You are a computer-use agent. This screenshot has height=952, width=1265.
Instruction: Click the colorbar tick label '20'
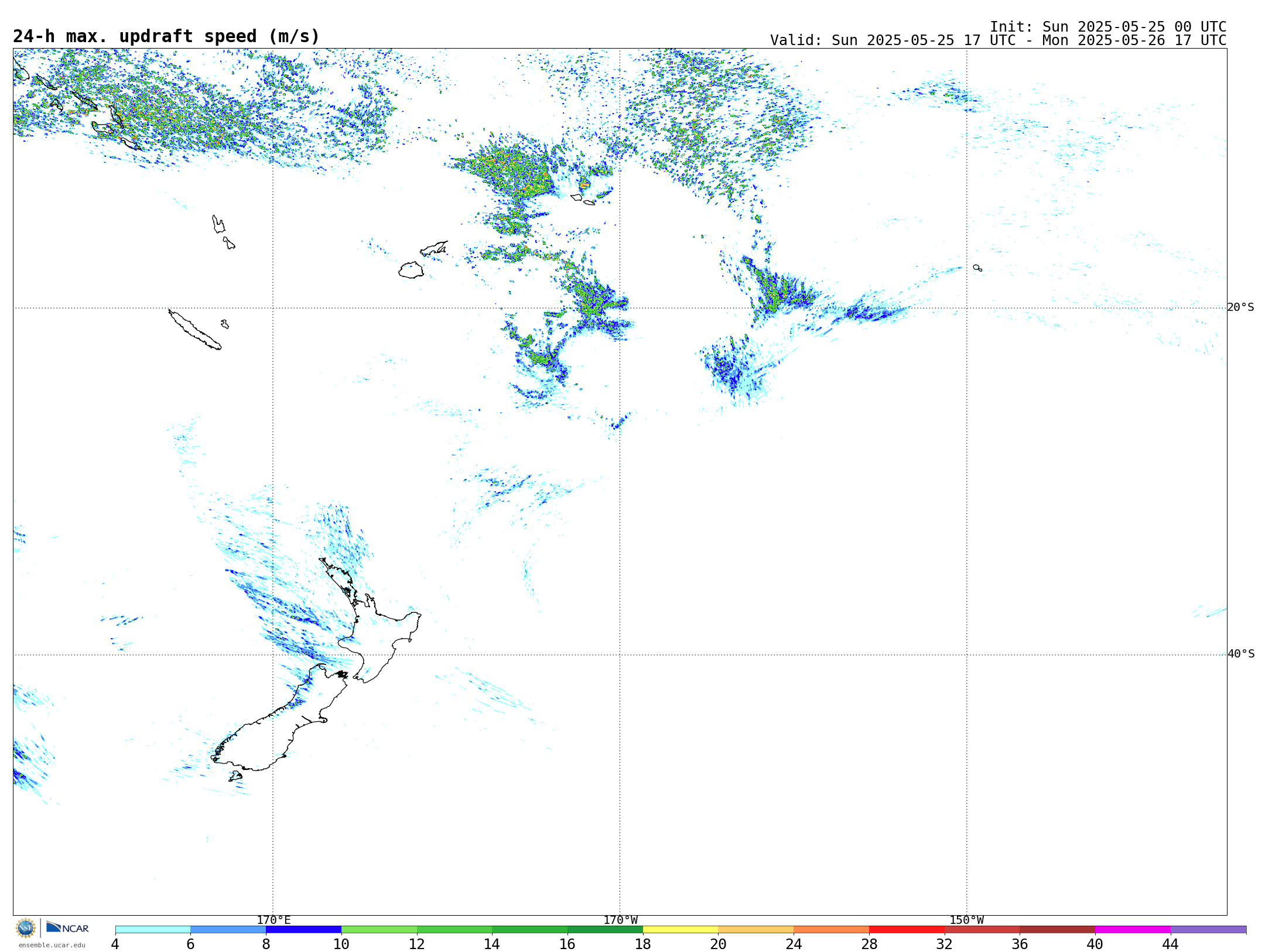(719, 944)
